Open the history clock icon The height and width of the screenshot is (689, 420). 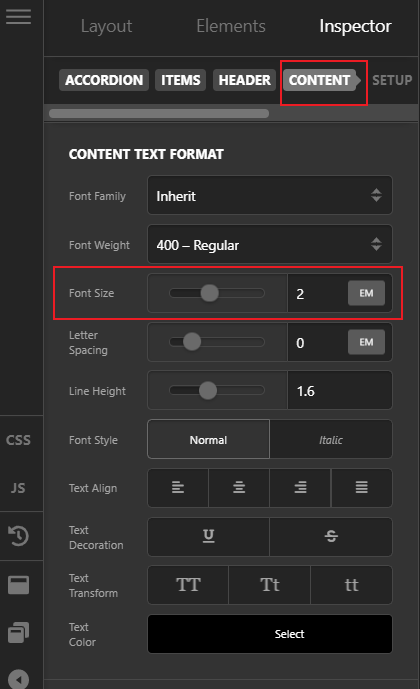18,536
